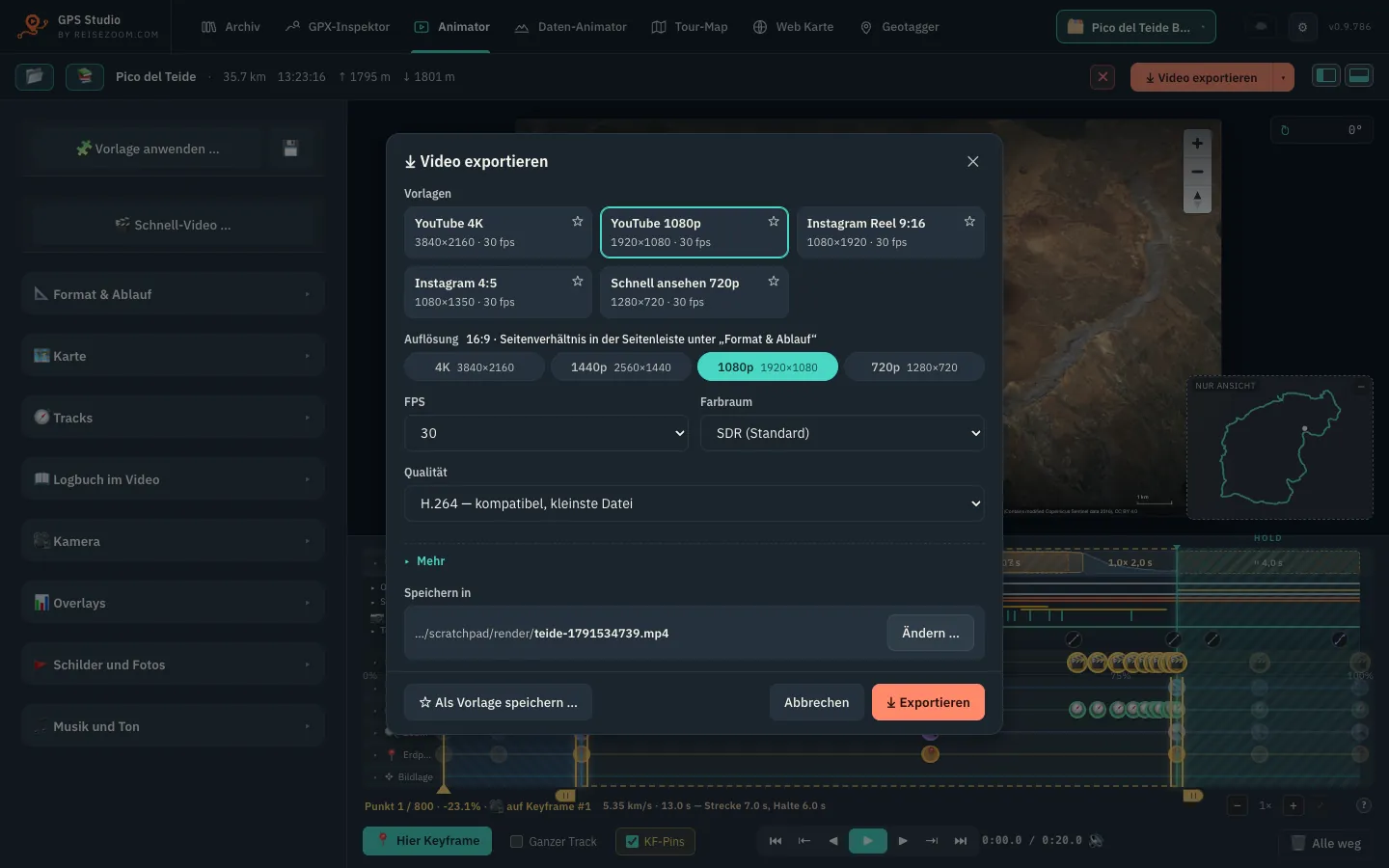Click Ändern to change save path

[930, 633]
